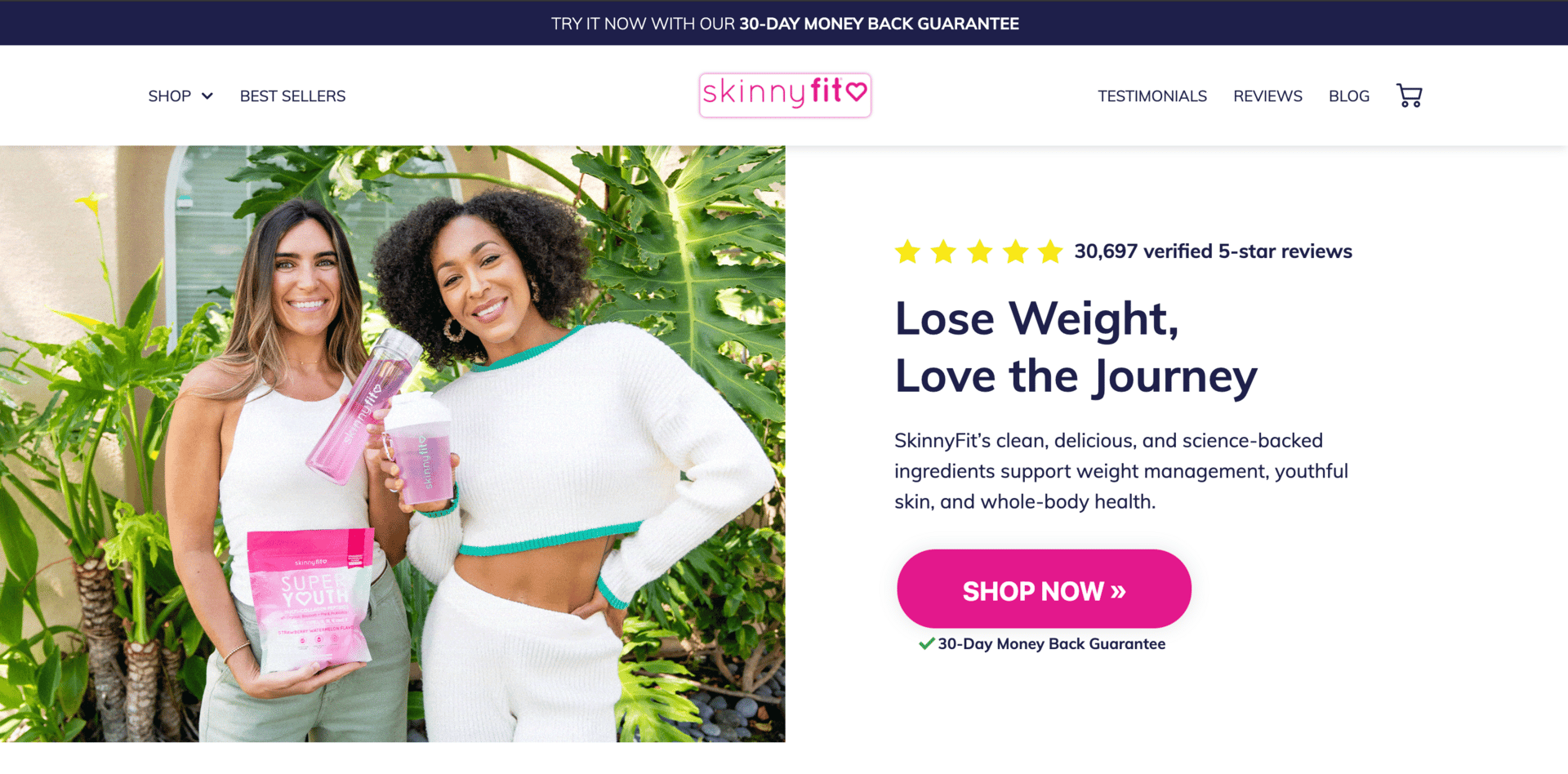This screenshot has width=1568, height=774.
Task: Click the heart in the SkinnyFit logo
Action: (x=856, y=91)
